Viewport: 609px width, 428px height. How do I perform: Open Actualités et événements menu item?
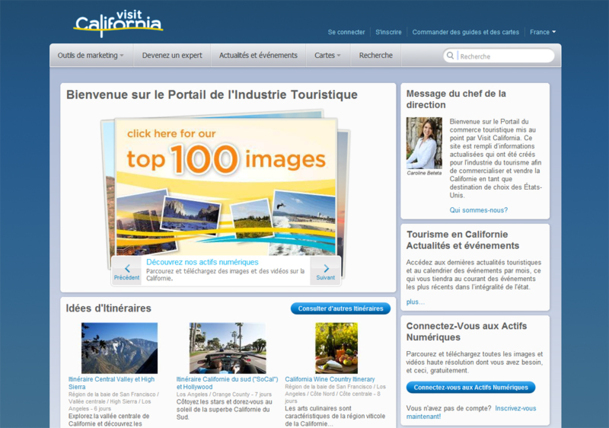pos(260,55)
